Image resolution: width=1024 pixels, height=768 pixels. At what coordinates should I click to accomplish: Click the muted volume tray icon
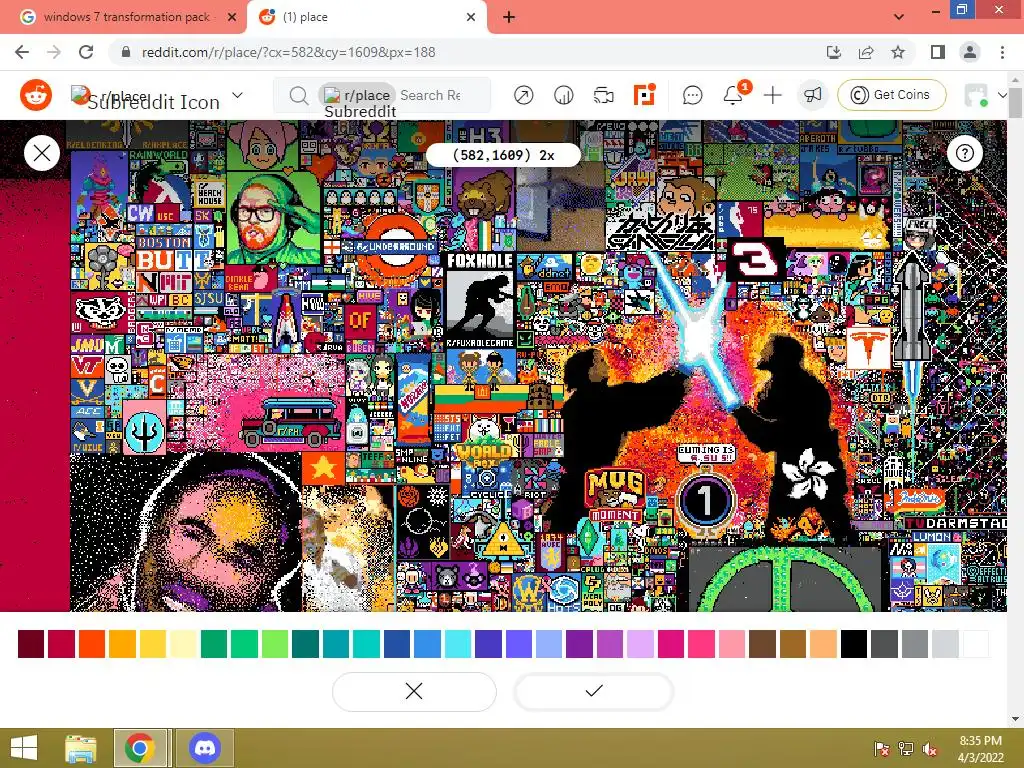[x=929, y=748]
